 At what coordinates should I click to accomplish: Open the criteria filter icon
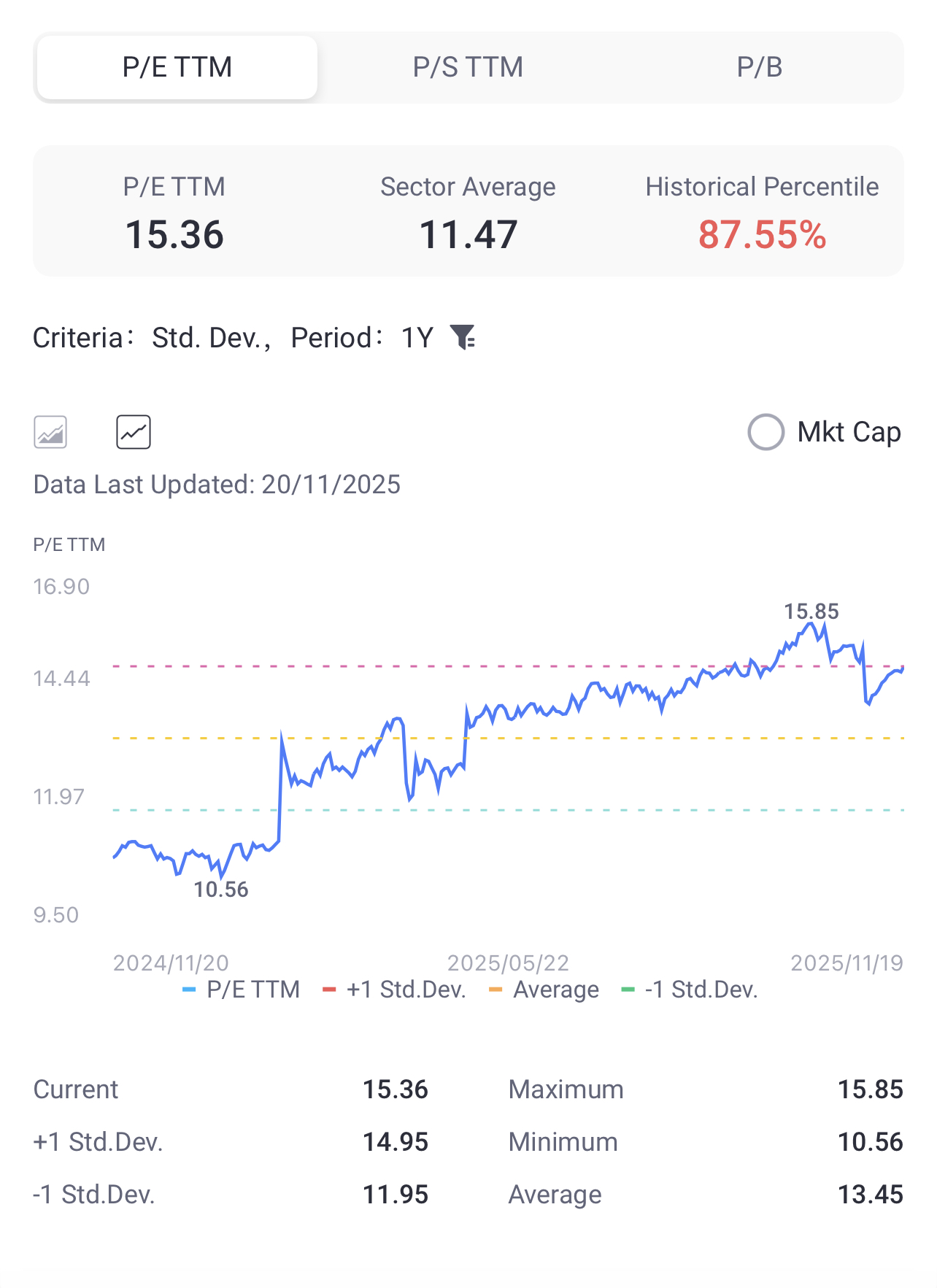[x=463, y=337]
